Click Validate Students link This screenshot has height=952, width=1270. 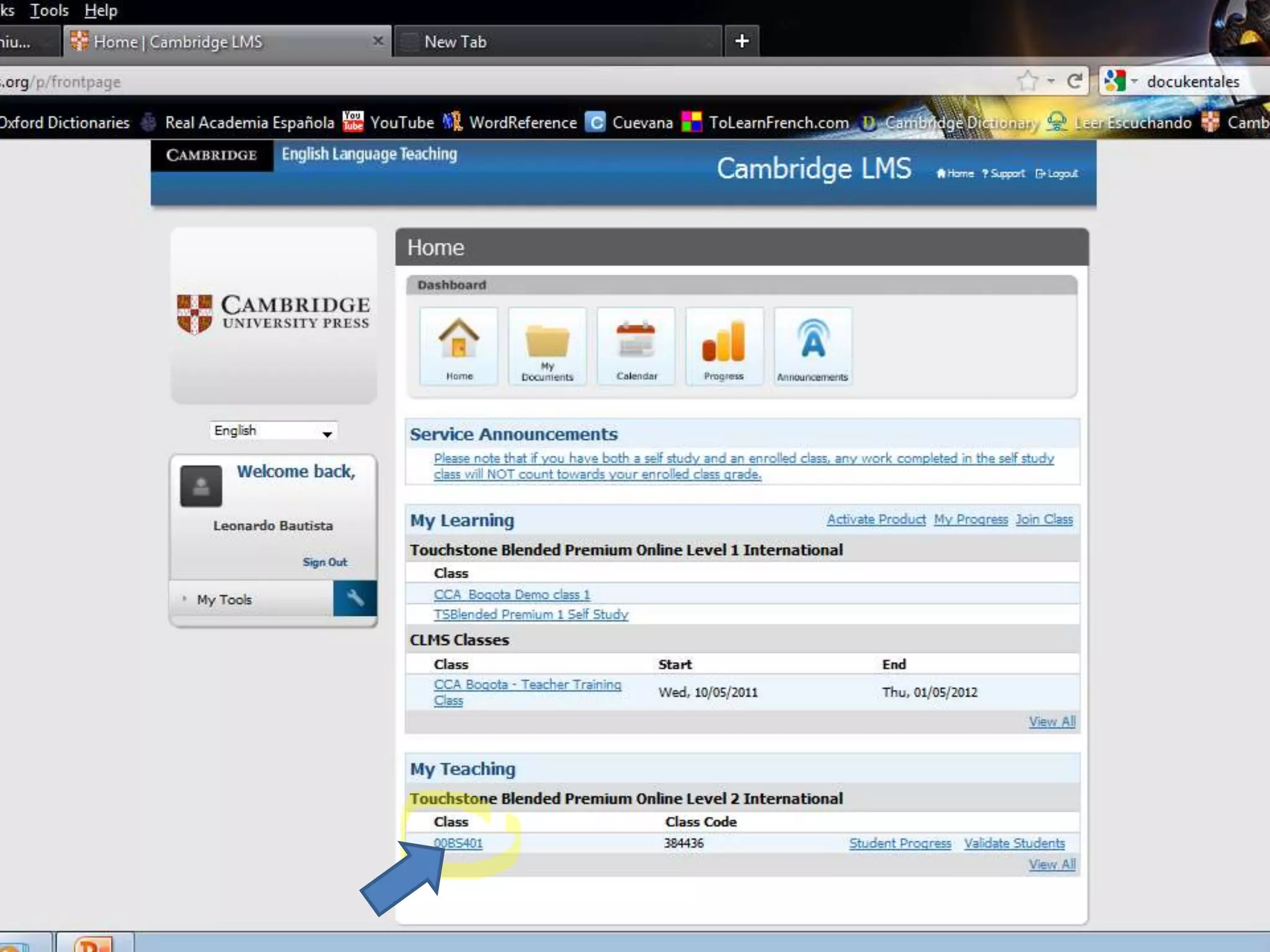1014,843
